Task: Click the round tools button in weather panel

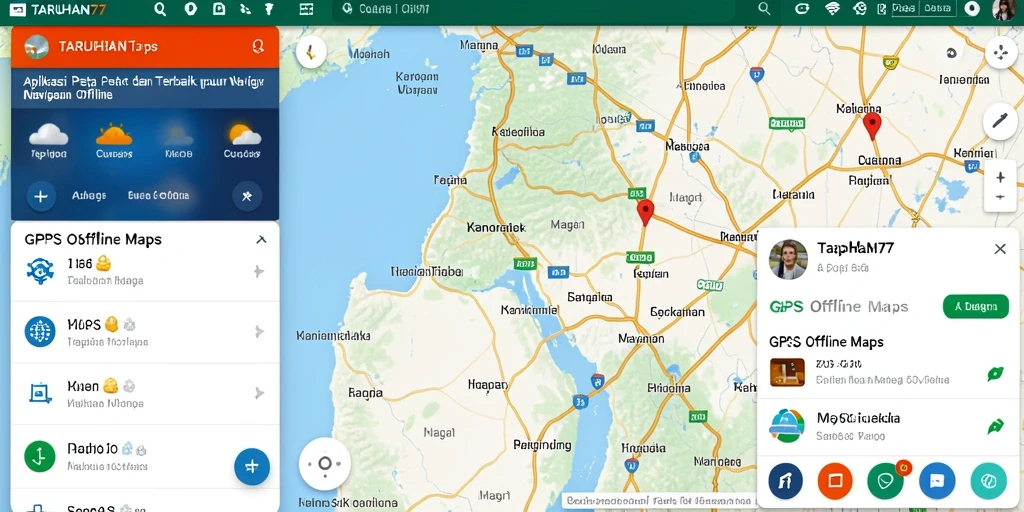Action: click(248, 196)
